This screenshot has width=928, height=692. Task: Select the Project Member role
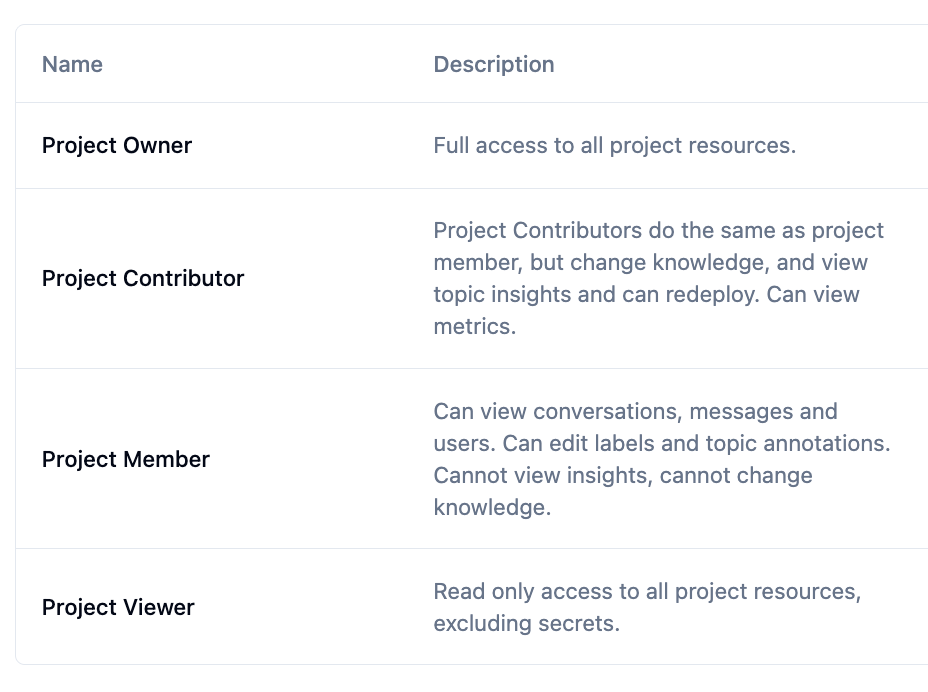tap(126, 459)
